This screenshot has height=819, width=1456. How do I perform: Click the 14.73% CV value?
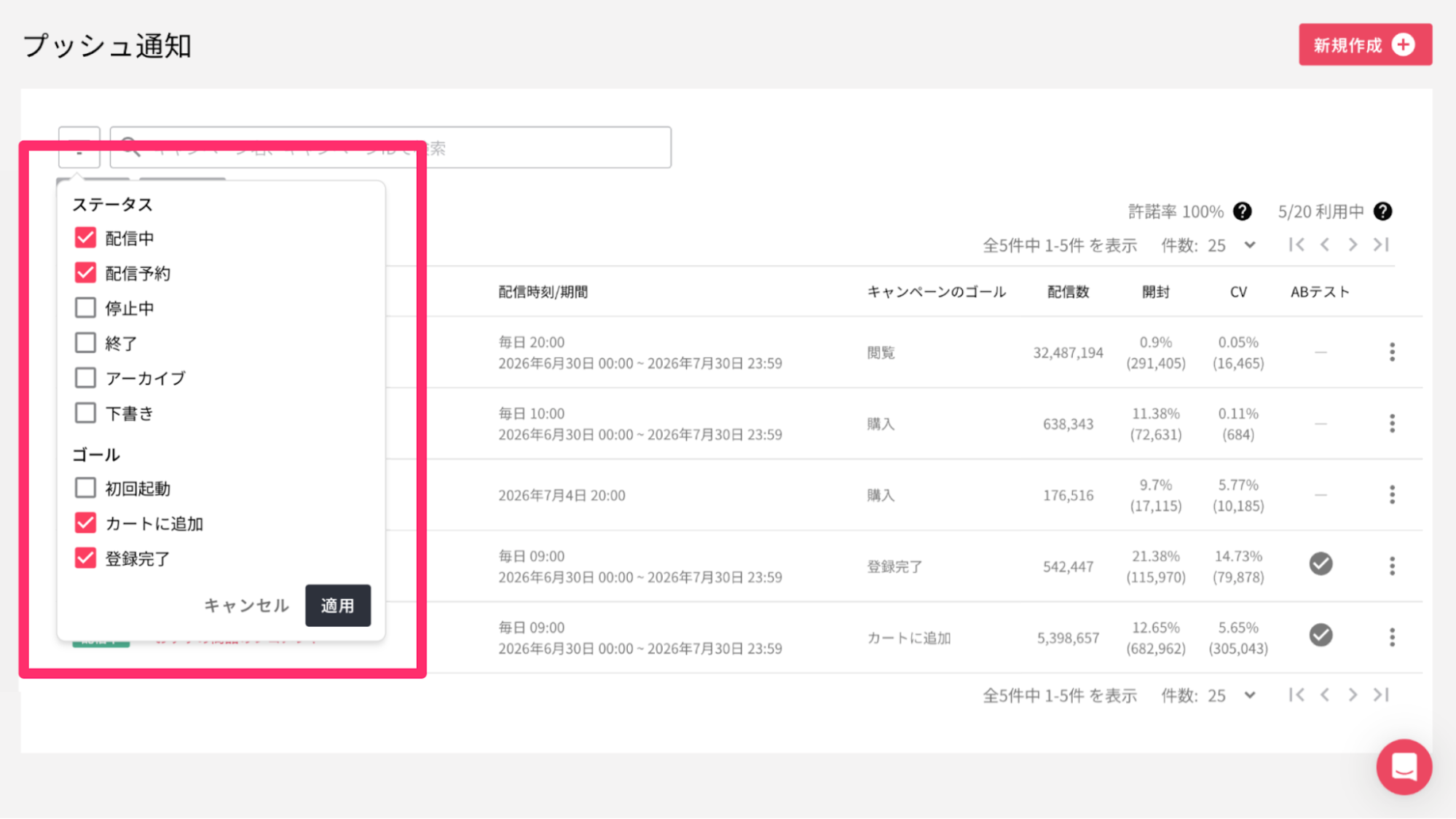(1238, 556)
